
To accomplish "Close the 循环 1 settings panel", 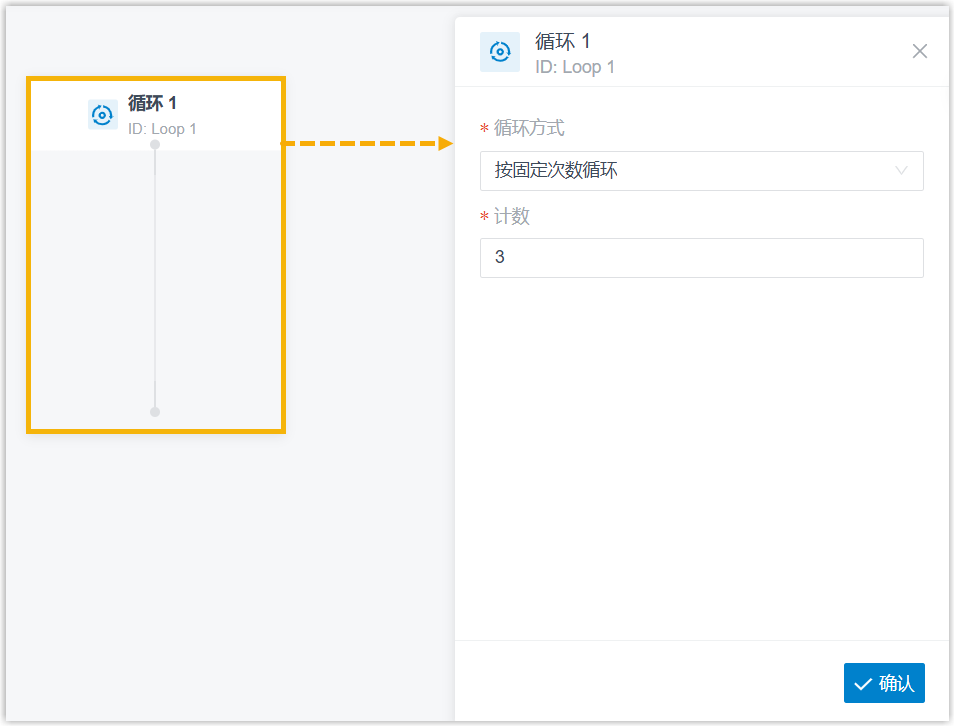I will [x=920, y=51].
